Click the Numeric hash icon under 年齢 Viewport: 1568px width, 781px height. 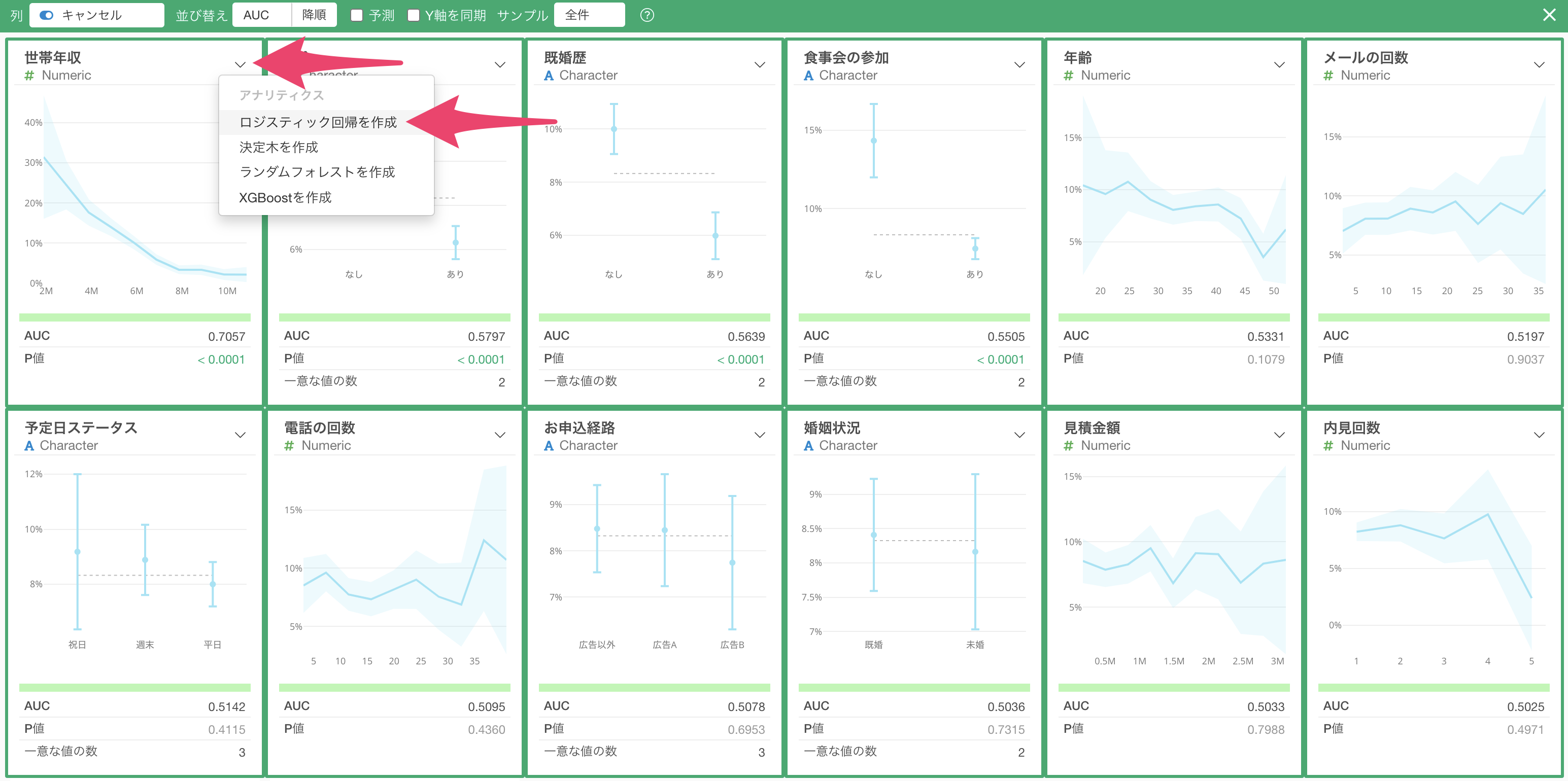click(1068, 76)
